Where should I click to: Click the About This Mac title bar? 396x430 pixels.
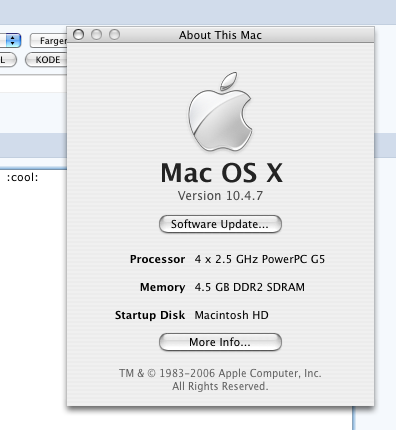tap(220, 35)
